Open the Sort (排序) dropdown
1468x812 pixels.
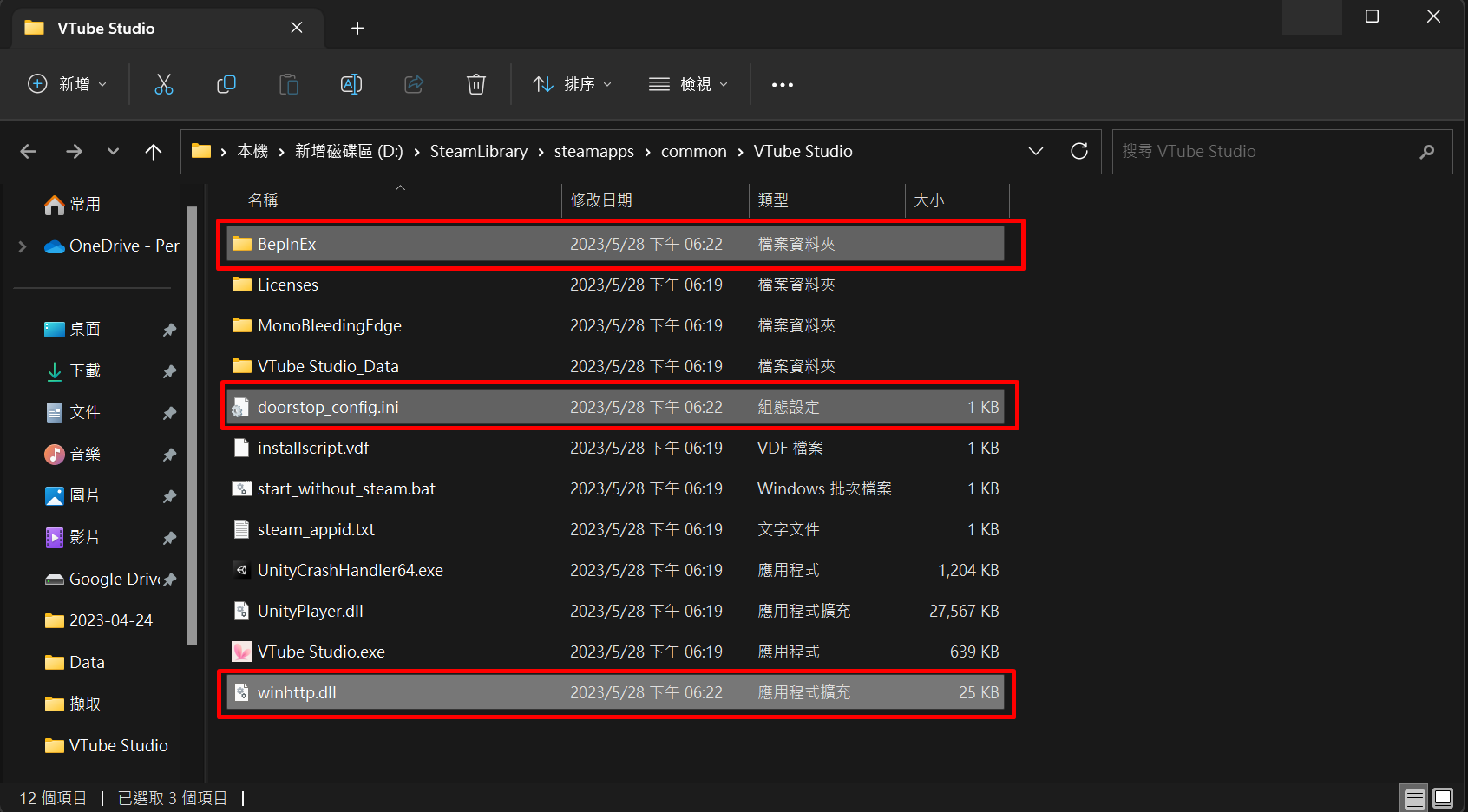tap(572, 84)
